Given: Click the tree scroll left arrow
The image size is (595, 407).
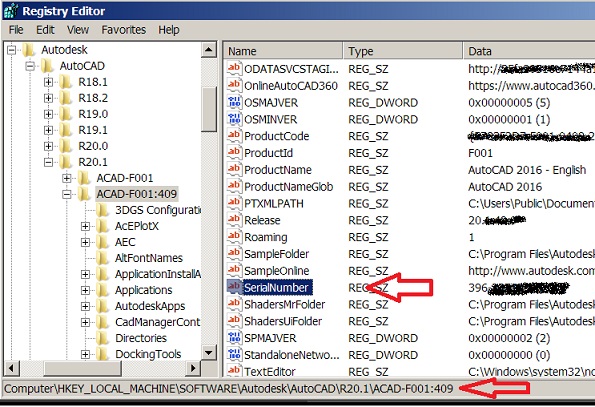Looking at the screenshot, I should pyautogui.click(x=11, y=368).
